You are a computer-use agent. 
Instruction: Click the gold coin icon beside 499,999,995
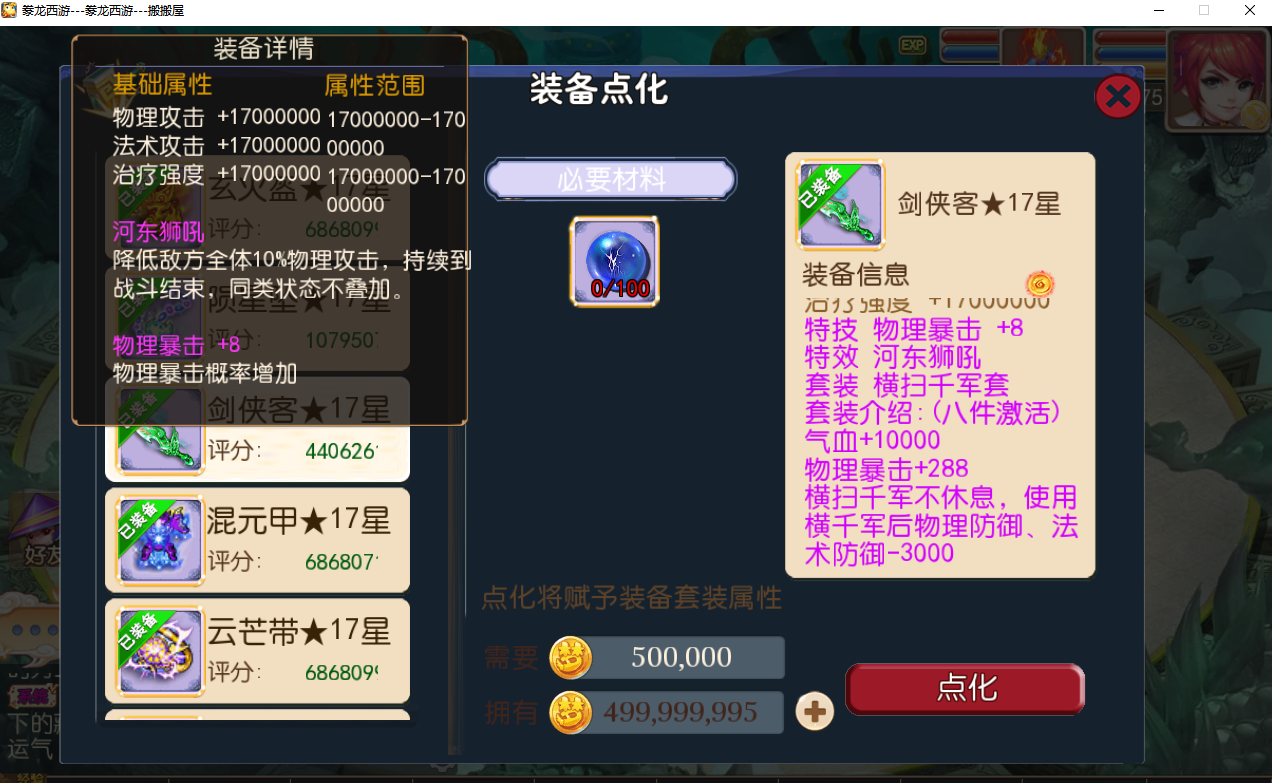(571, 712)
